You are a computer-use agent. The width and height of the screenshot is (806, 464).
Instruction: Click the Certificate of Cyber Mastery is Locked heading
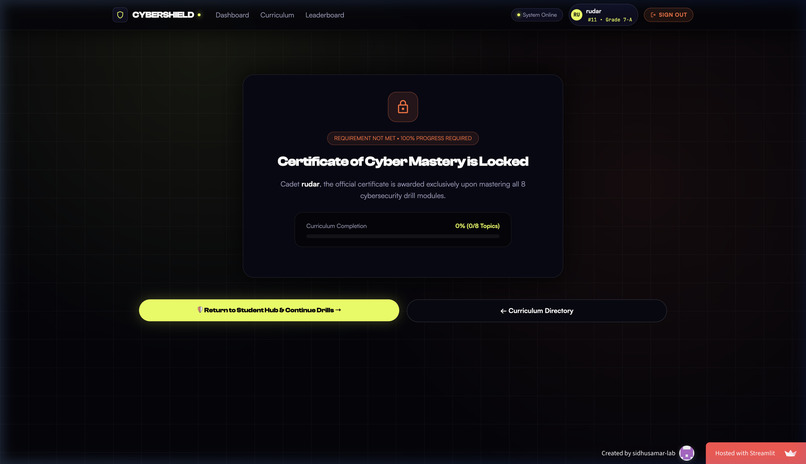coord(402,161)
